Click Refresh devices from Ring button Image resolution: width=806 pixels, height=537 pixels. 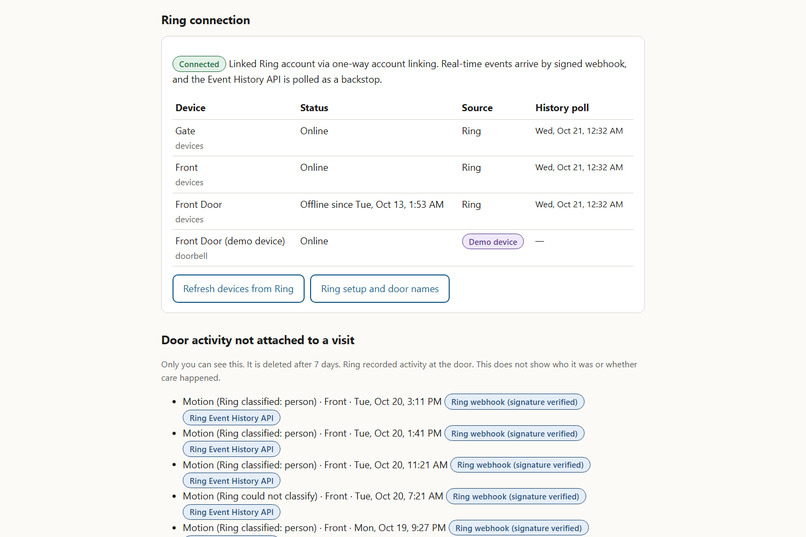pyautogui.click(x=238, y=289)
